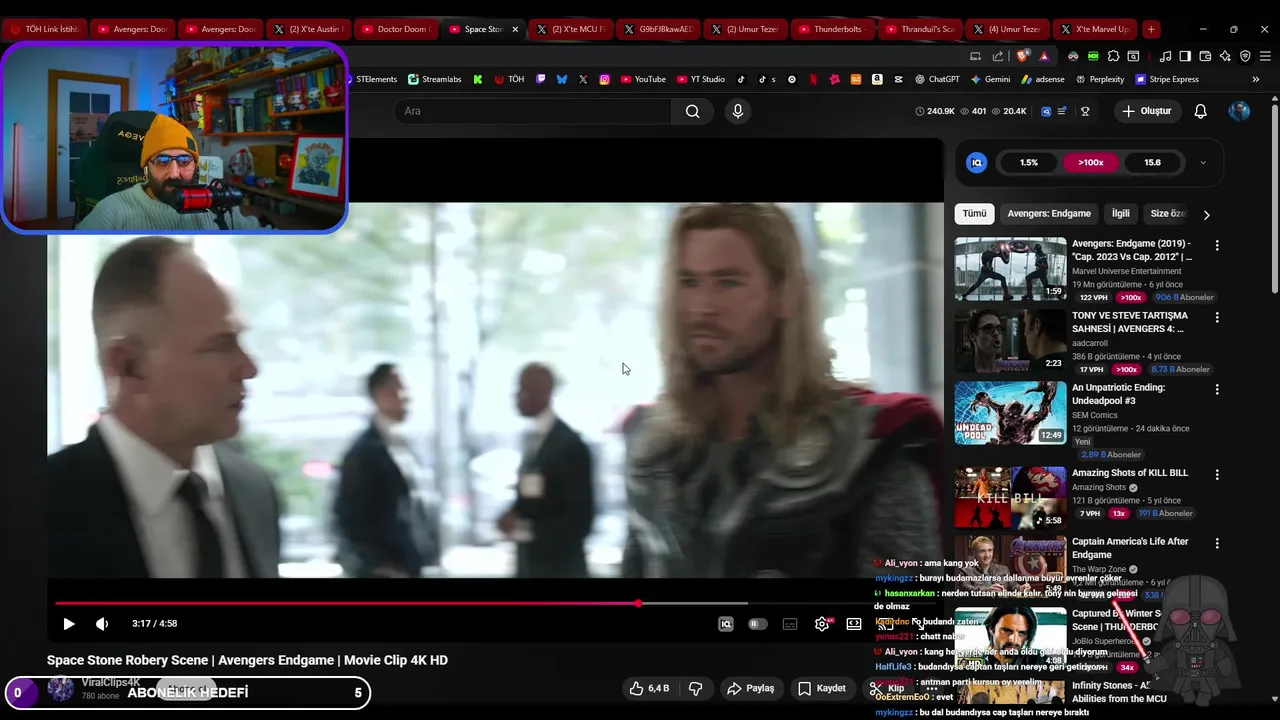Viewport: 1280px width, 720px height.
Task: Open Brave Shields lion icon
Action: pyautogui.click(x=1022, y=56)
